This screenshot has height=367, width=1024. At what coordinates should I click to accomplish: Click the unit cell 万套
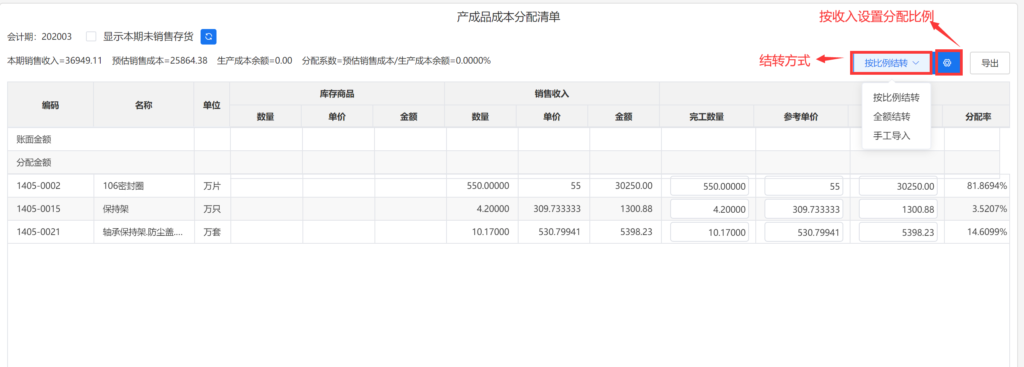coord(212,232)
